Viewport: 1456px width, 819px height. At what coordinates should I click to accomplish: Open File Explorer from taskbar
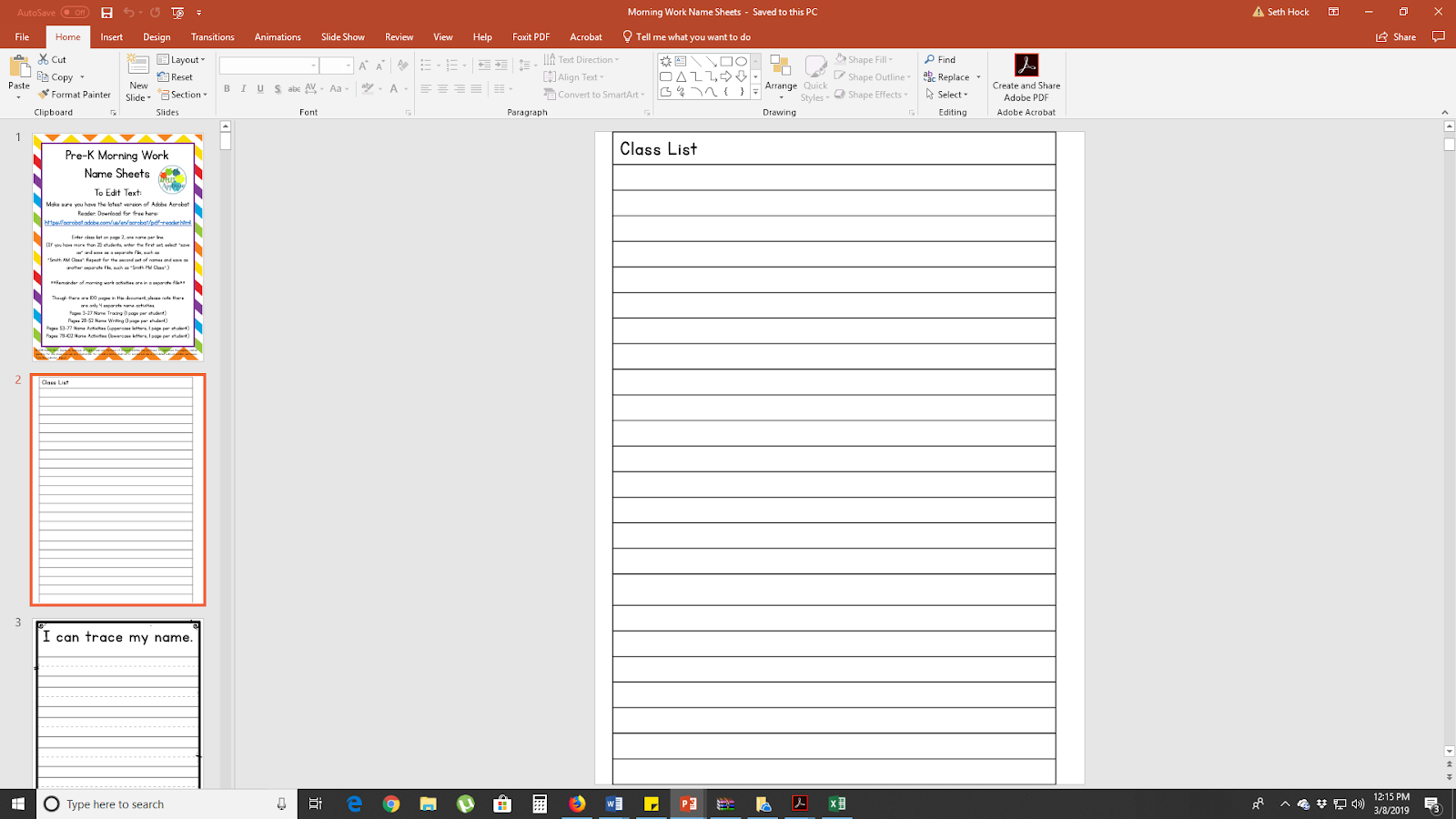coord(428,804)
